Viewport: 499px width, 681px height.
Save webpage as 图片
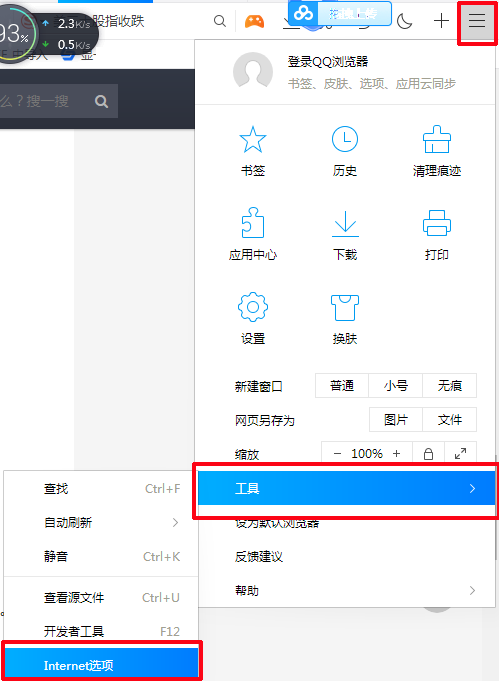click(396, 420)
